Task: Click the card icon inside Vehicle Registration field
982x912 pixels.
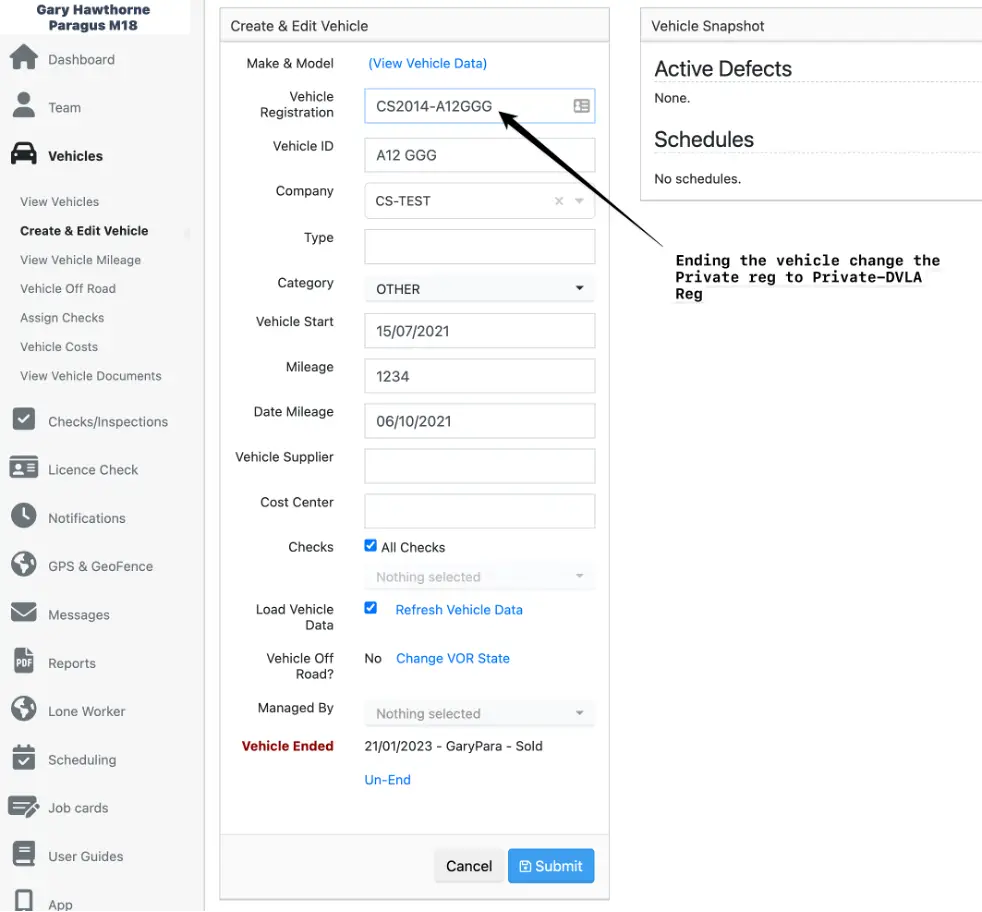Action: (x=581, y=106)
